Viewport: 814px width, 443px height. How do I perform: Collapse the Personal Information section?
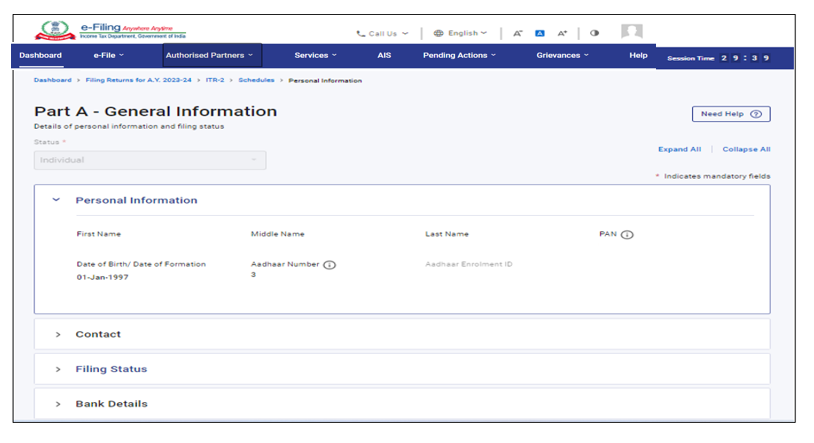point(56,200)
